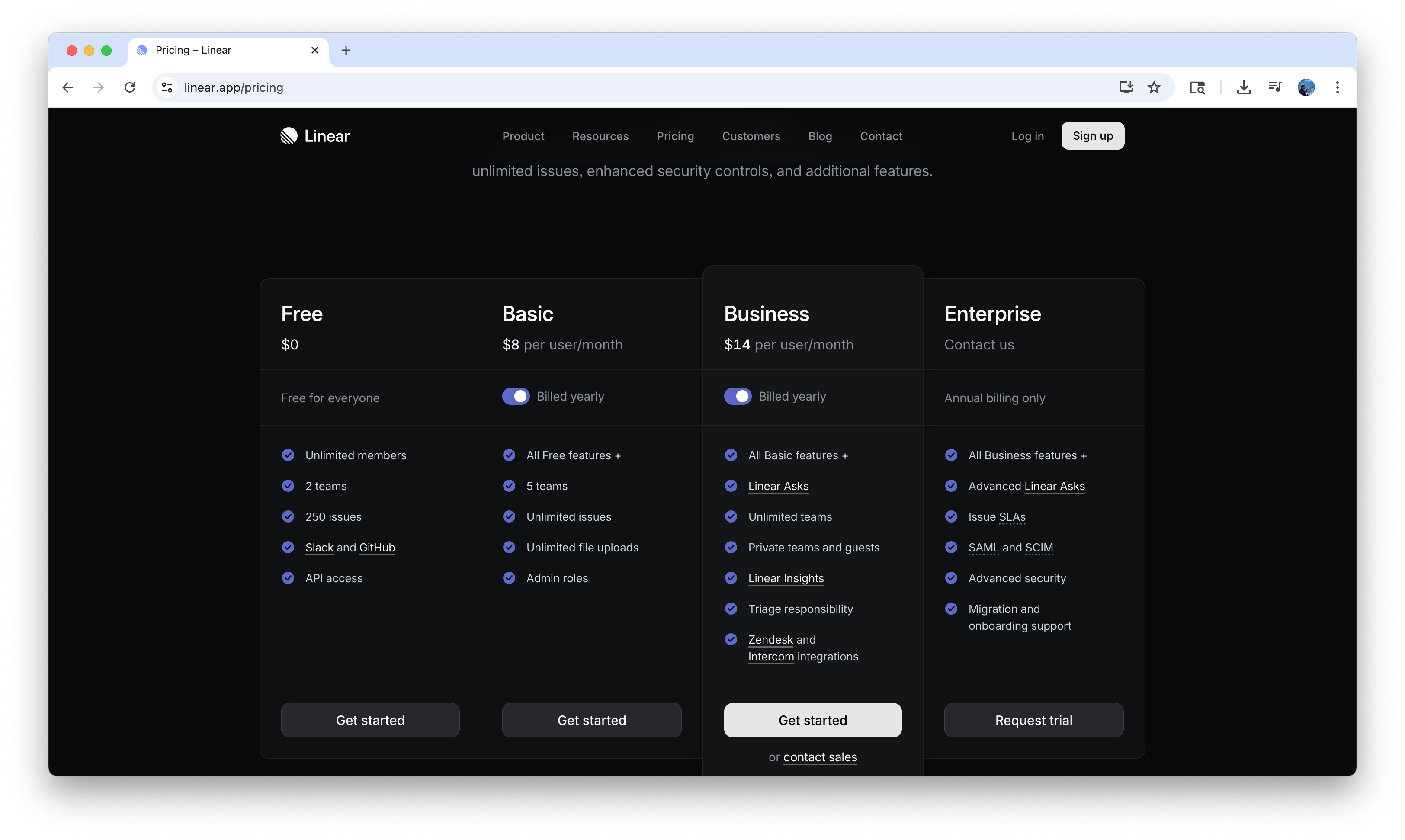
Task: Open site information icon beside URL
Action: click(x=167, y=87)
